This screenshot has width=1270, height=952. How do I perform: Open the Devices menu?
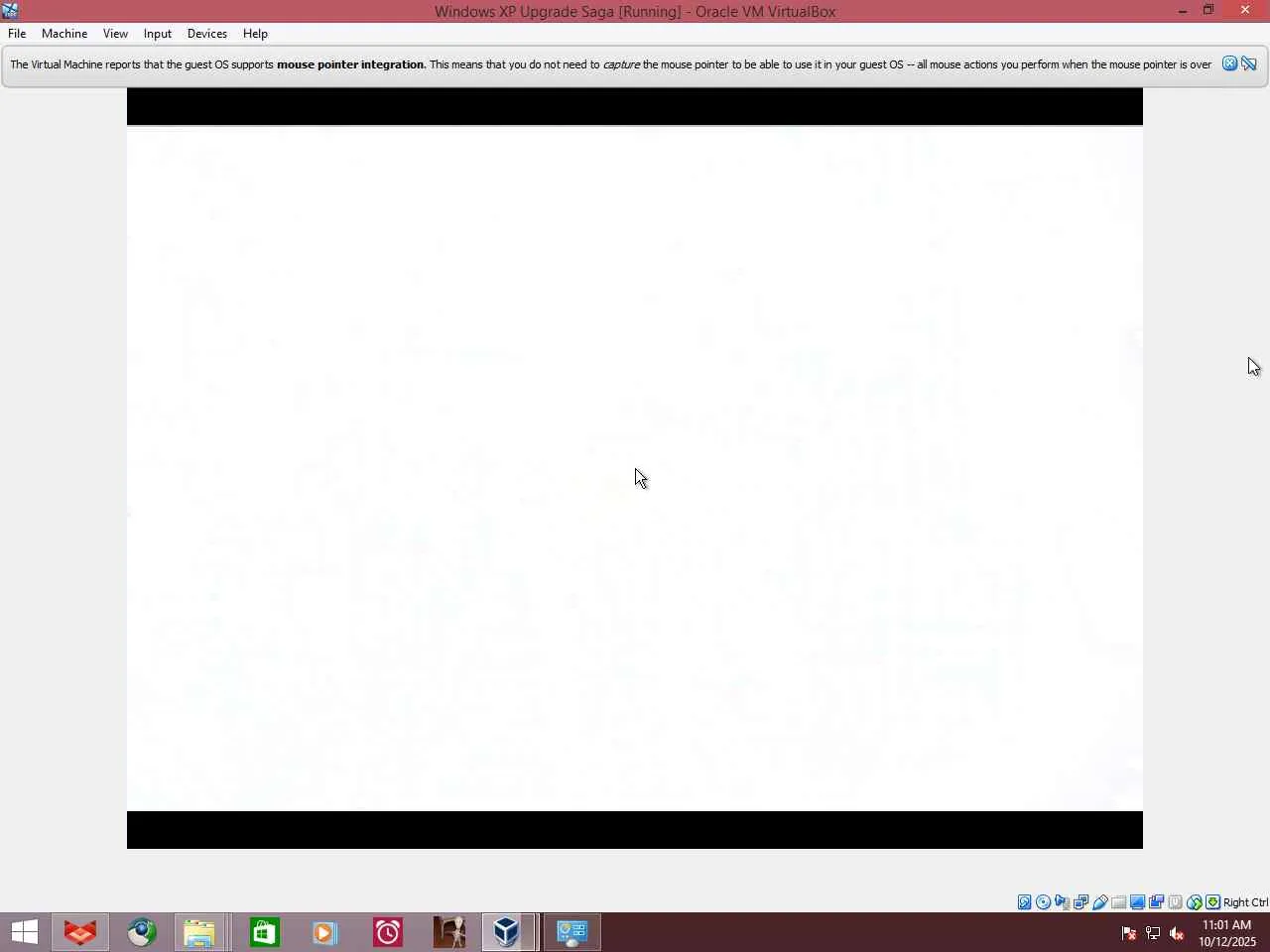(x=207, y=34)
